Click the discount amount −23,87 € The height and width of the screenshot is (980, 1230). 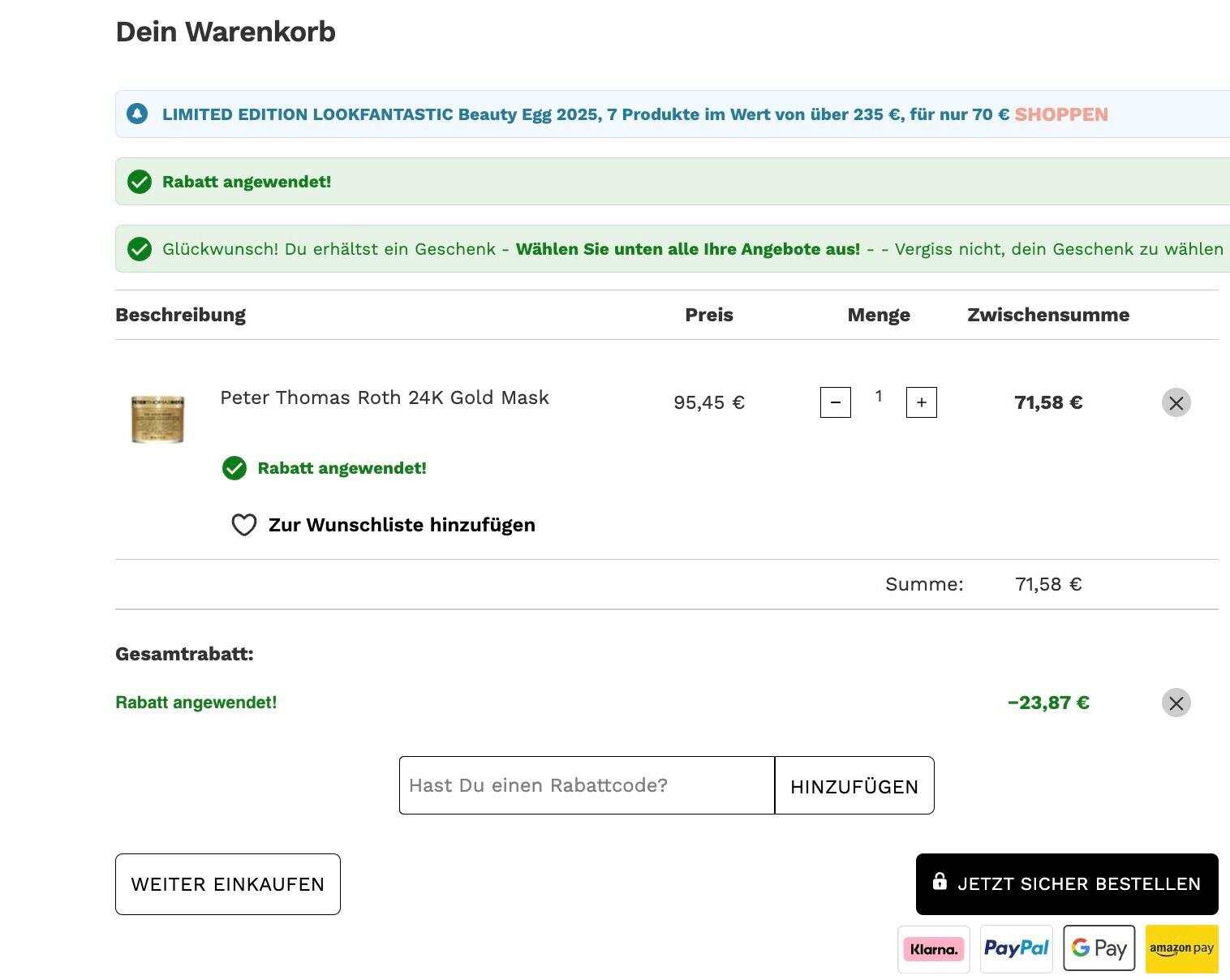[1048, 703]
